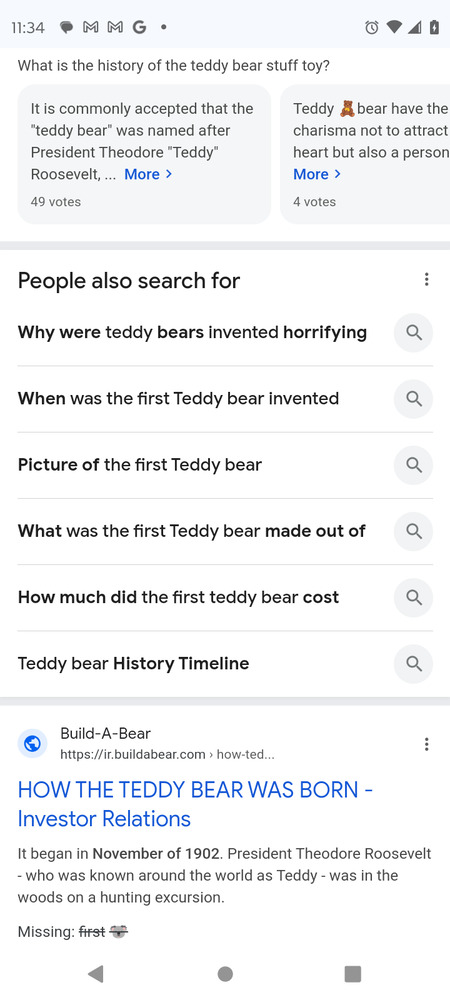Tap search icon beside 'How much did the first teddy bear cost'
Viewport: 450px width, 1000px height.
tap(414, 598)
